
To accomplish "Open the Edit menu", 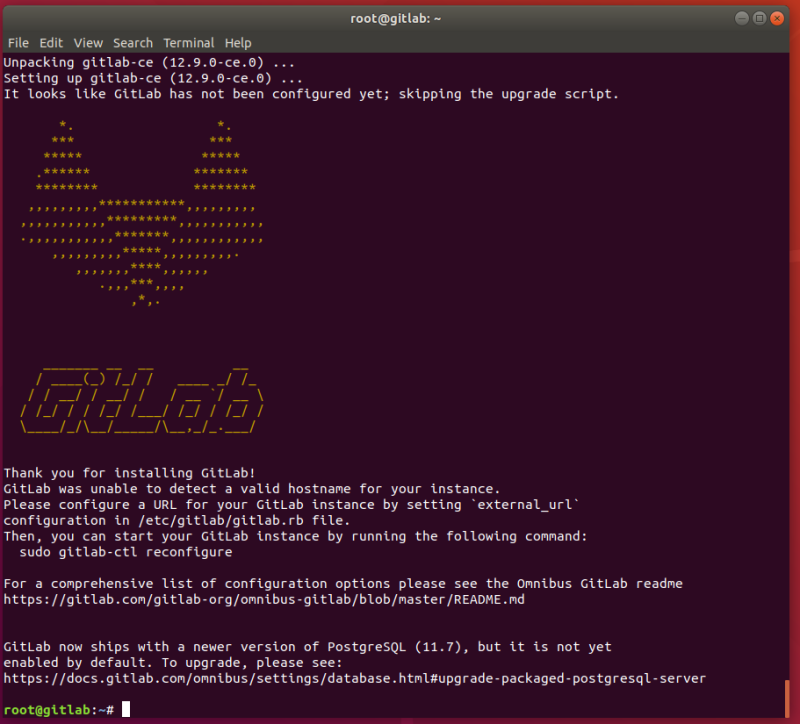I will tap(50, 43).
